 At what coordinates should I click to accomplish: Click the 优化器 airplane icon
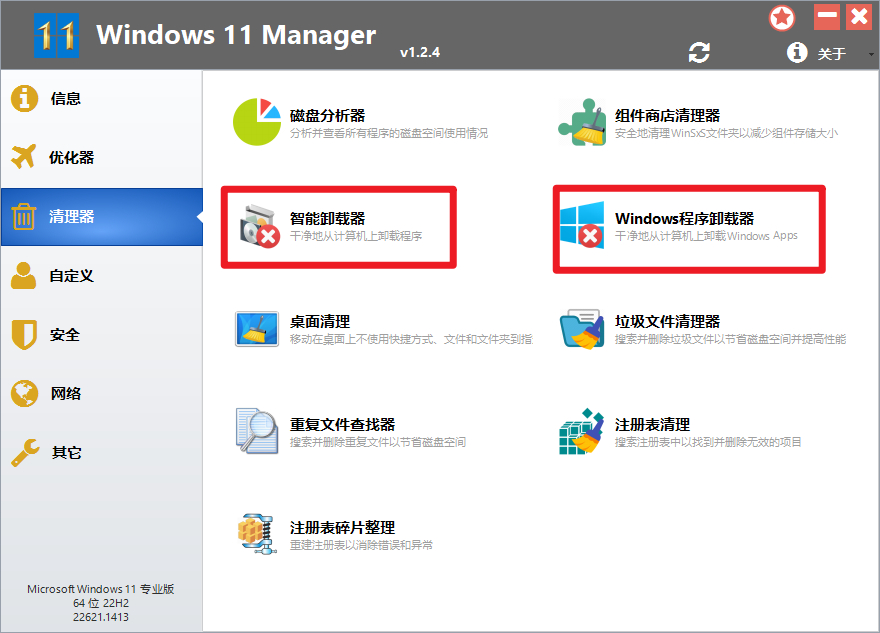(24, 157)
